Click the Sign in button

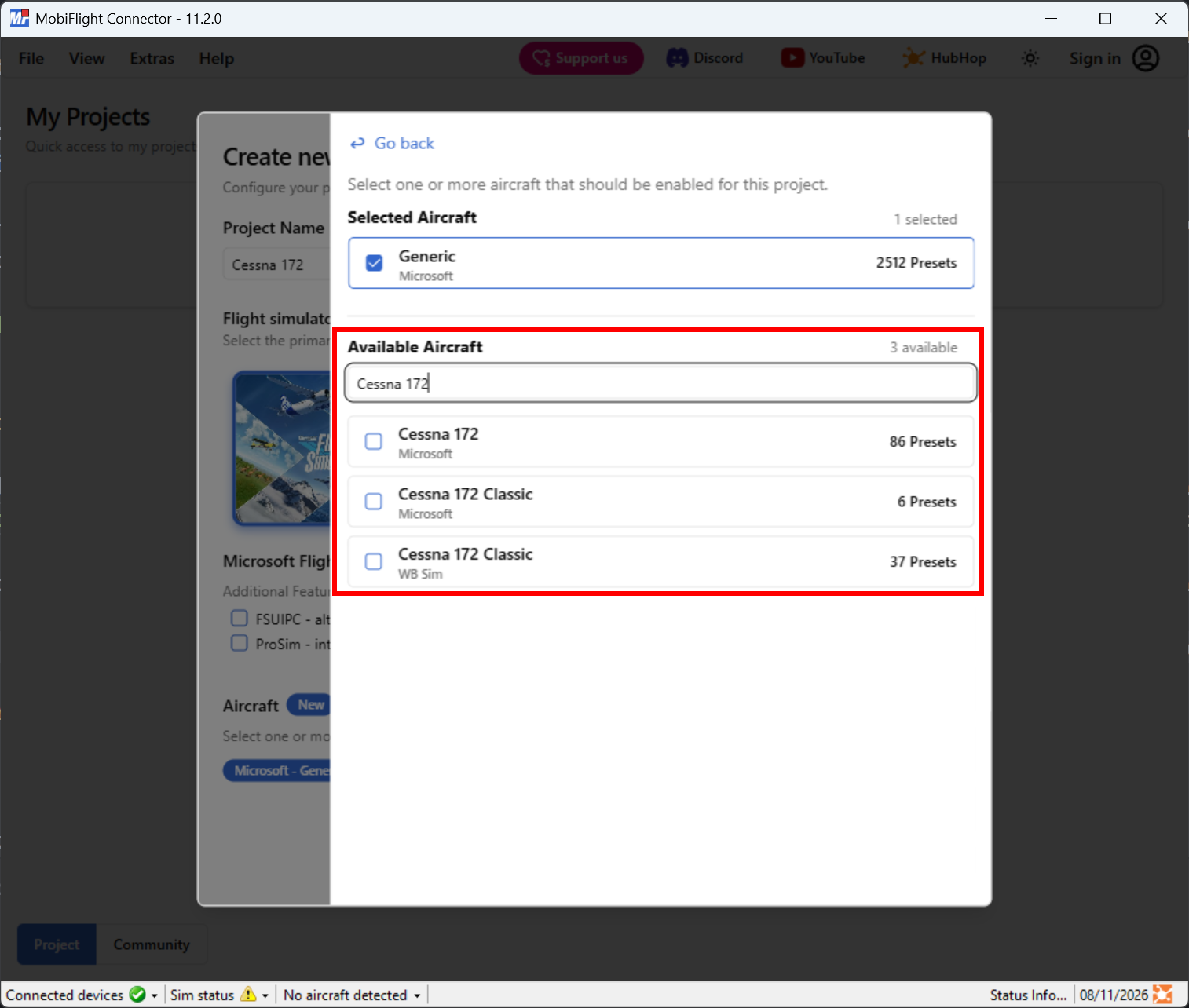[1114, 58]
